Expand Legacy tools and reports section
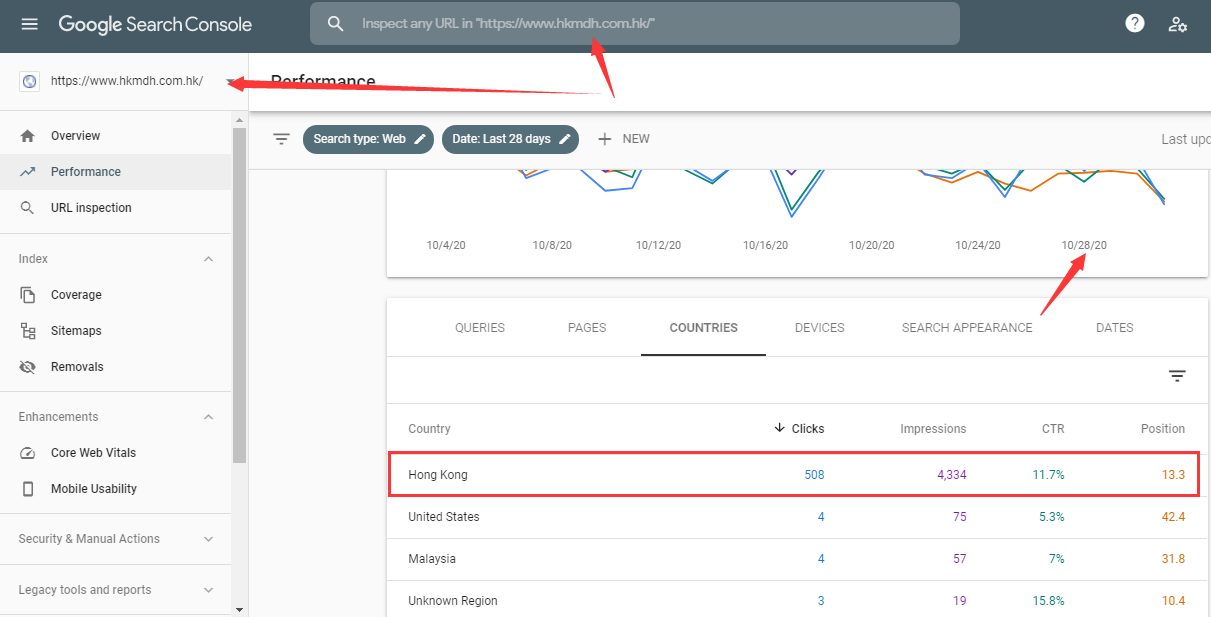The image size is (1211, 617). [x=208, y=590]
